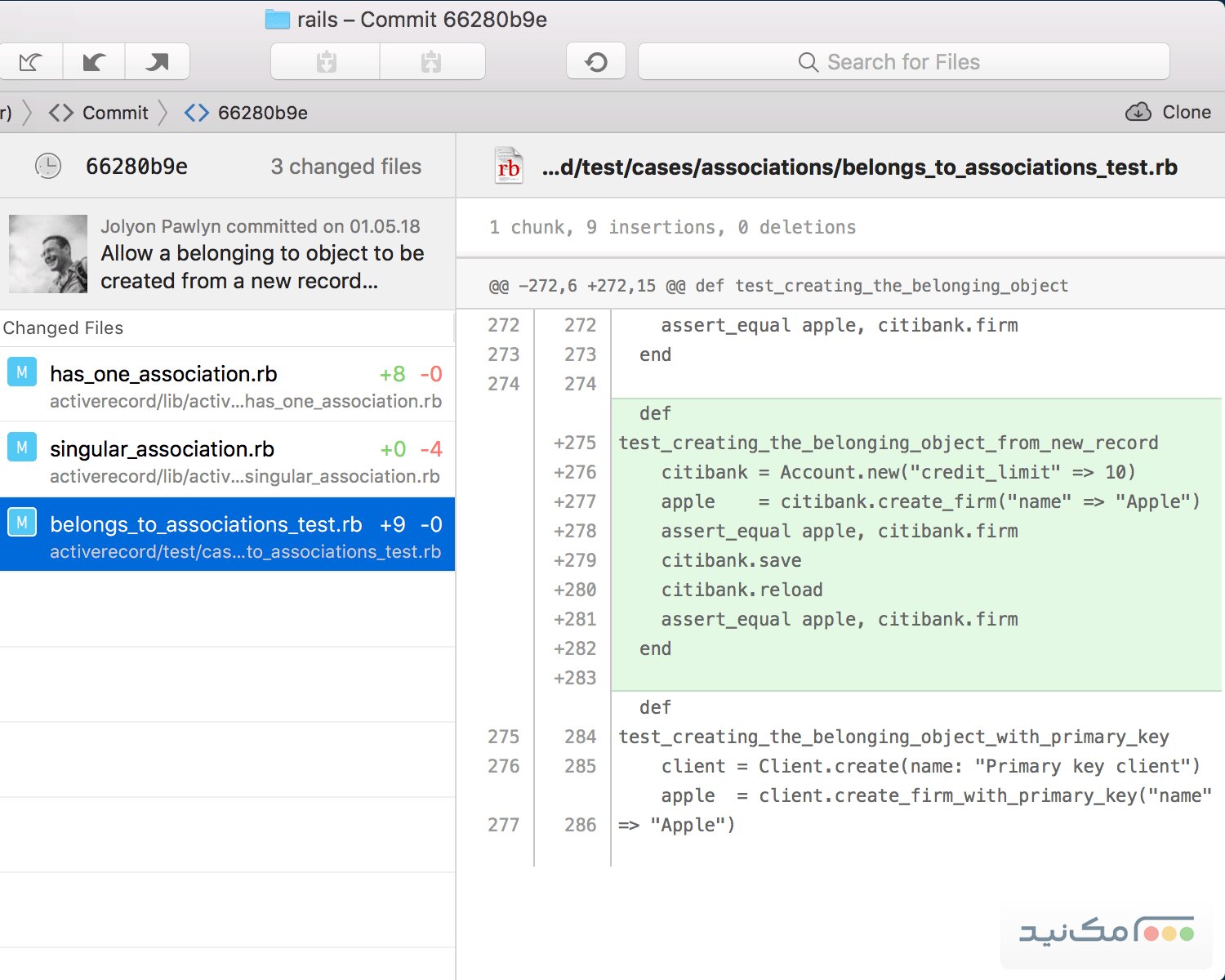Click the Clone button label
1225x980 pixels.
click(1186, 113)
